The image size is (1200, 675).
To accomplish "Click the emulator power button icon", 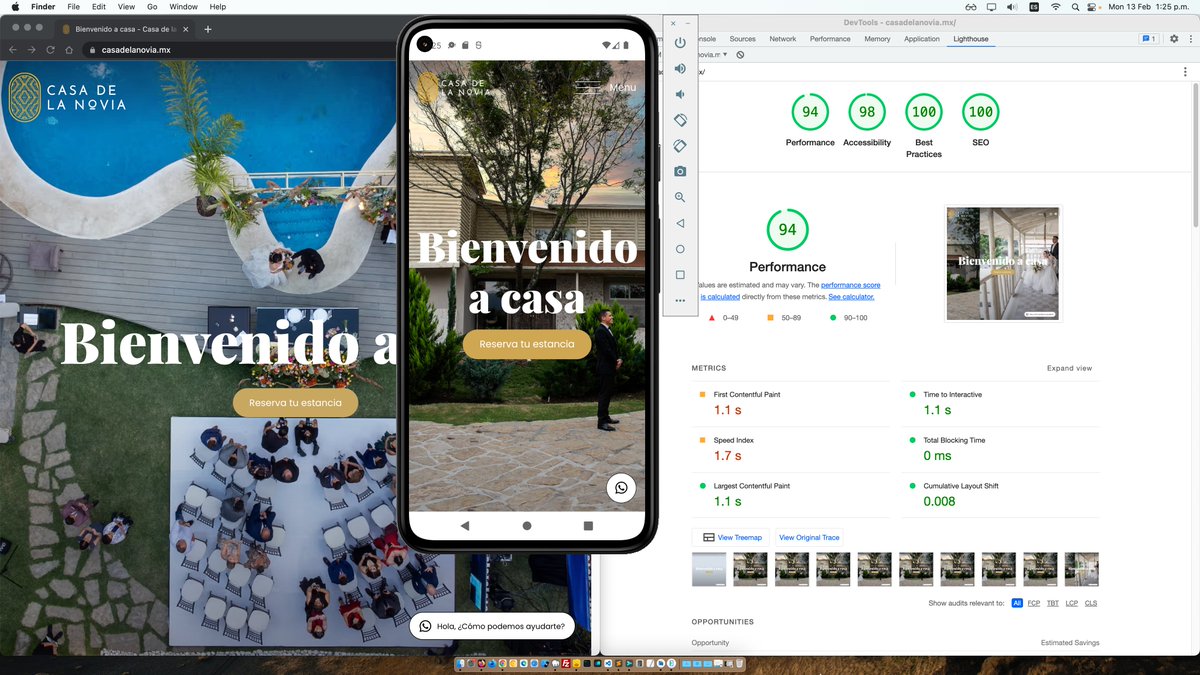I will click(x=680, y=43).
